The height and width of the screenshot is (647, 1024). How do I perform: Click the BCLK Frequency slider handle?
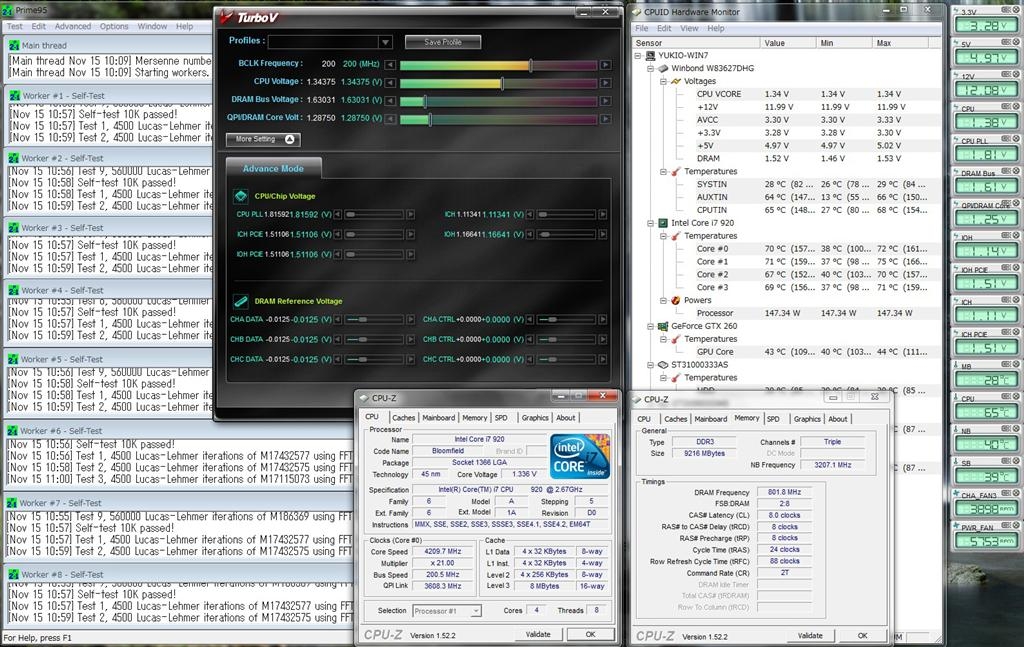click(x=530, y=65)
